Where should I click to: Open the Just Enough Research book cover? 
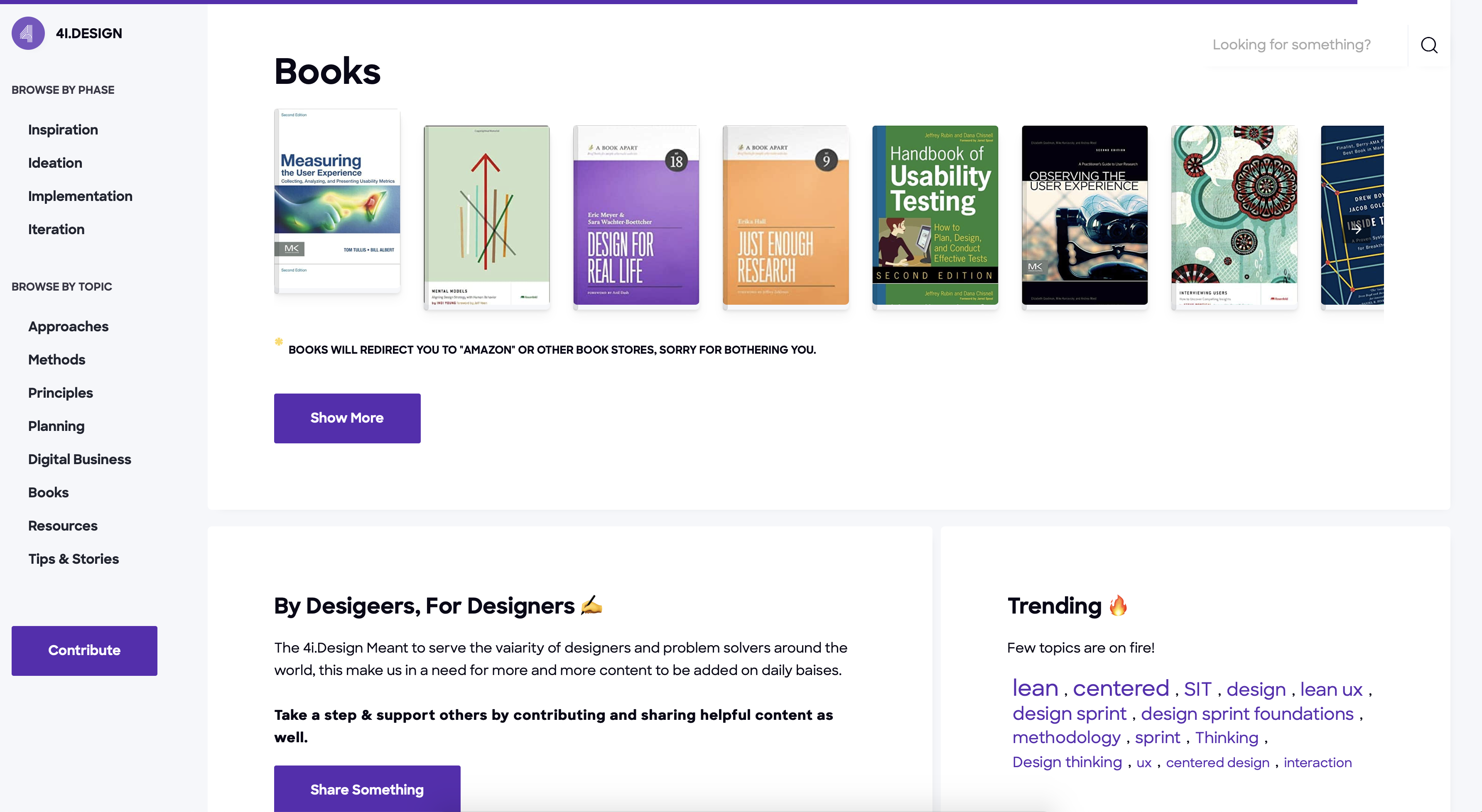pyautogui.click(x=785, y=215)
